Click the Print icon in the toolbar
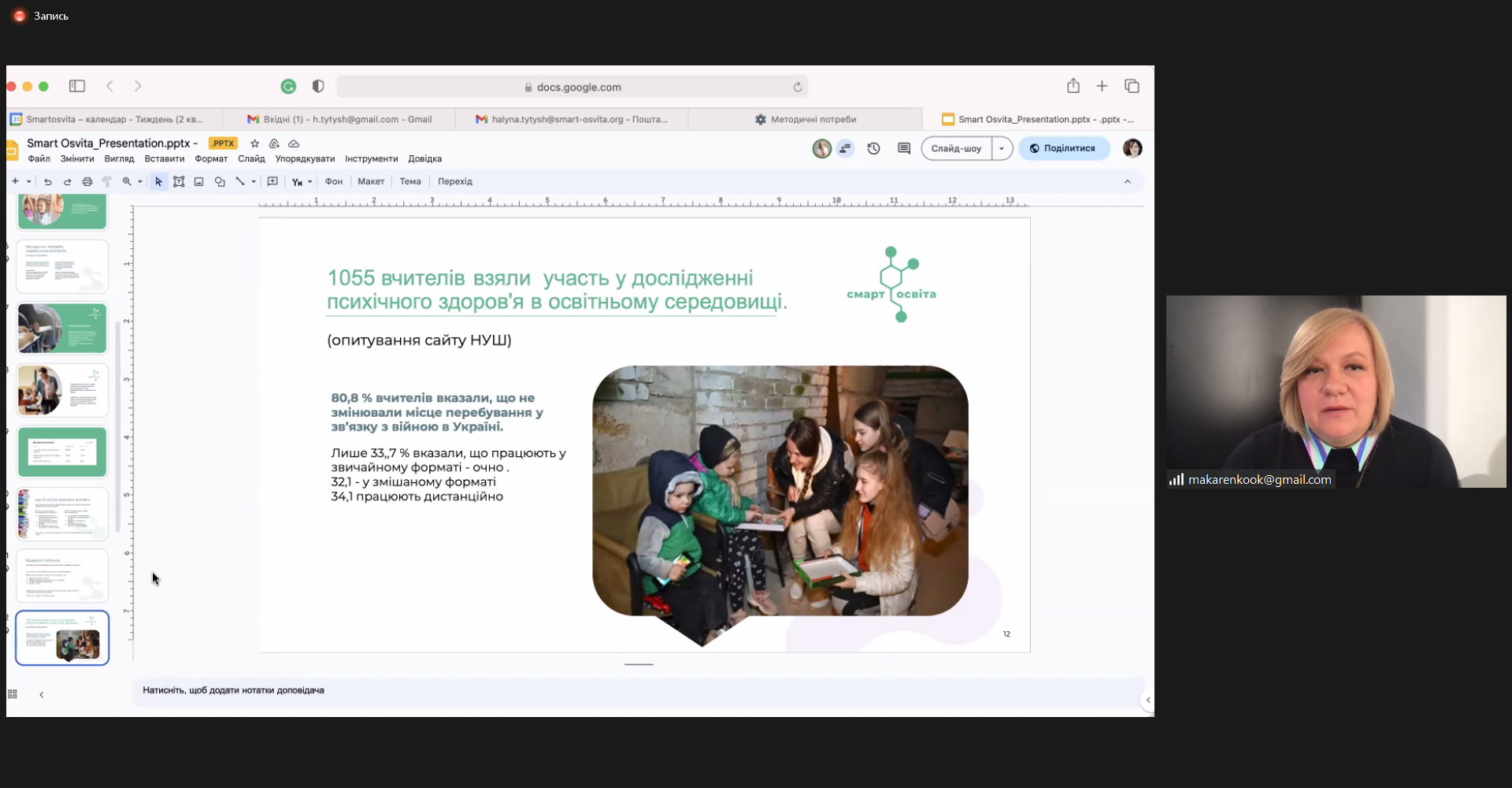 pyautogui.click(x=87, y=182)
